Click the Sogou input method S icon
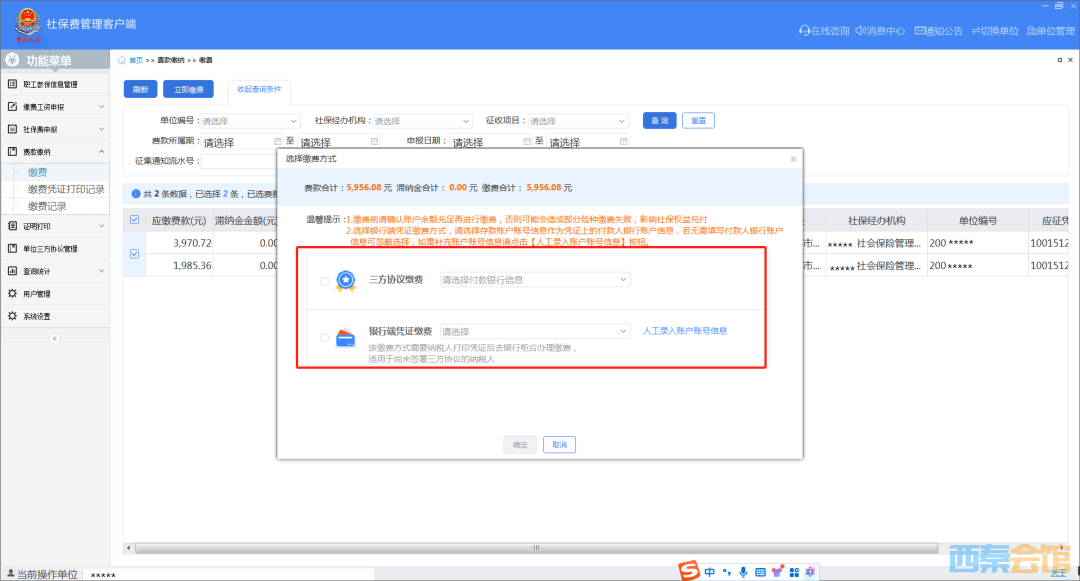Image resolution: width=1080 pixels, height=581 pixels. [x=687, y=571]
